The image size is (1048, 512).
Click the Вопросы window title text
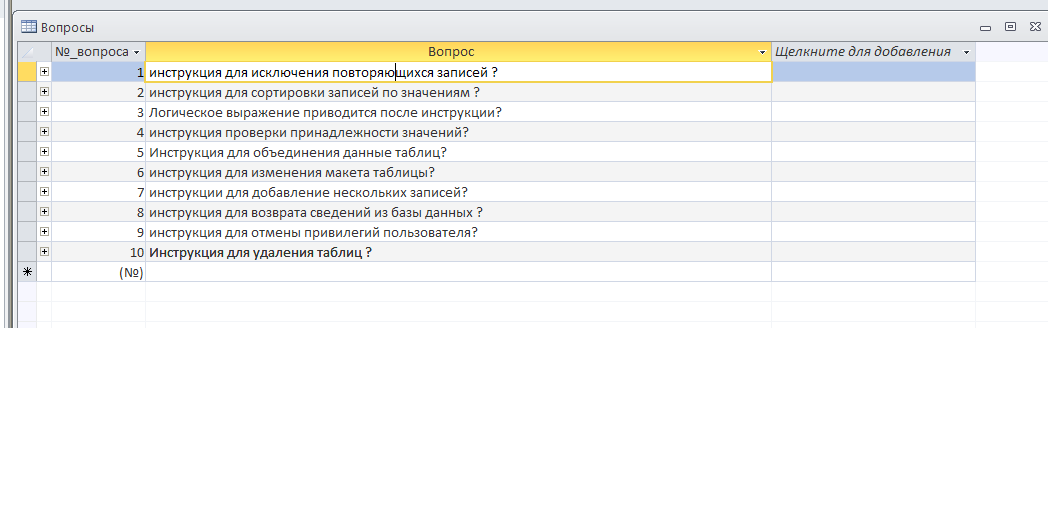click(x=68, y=27)
